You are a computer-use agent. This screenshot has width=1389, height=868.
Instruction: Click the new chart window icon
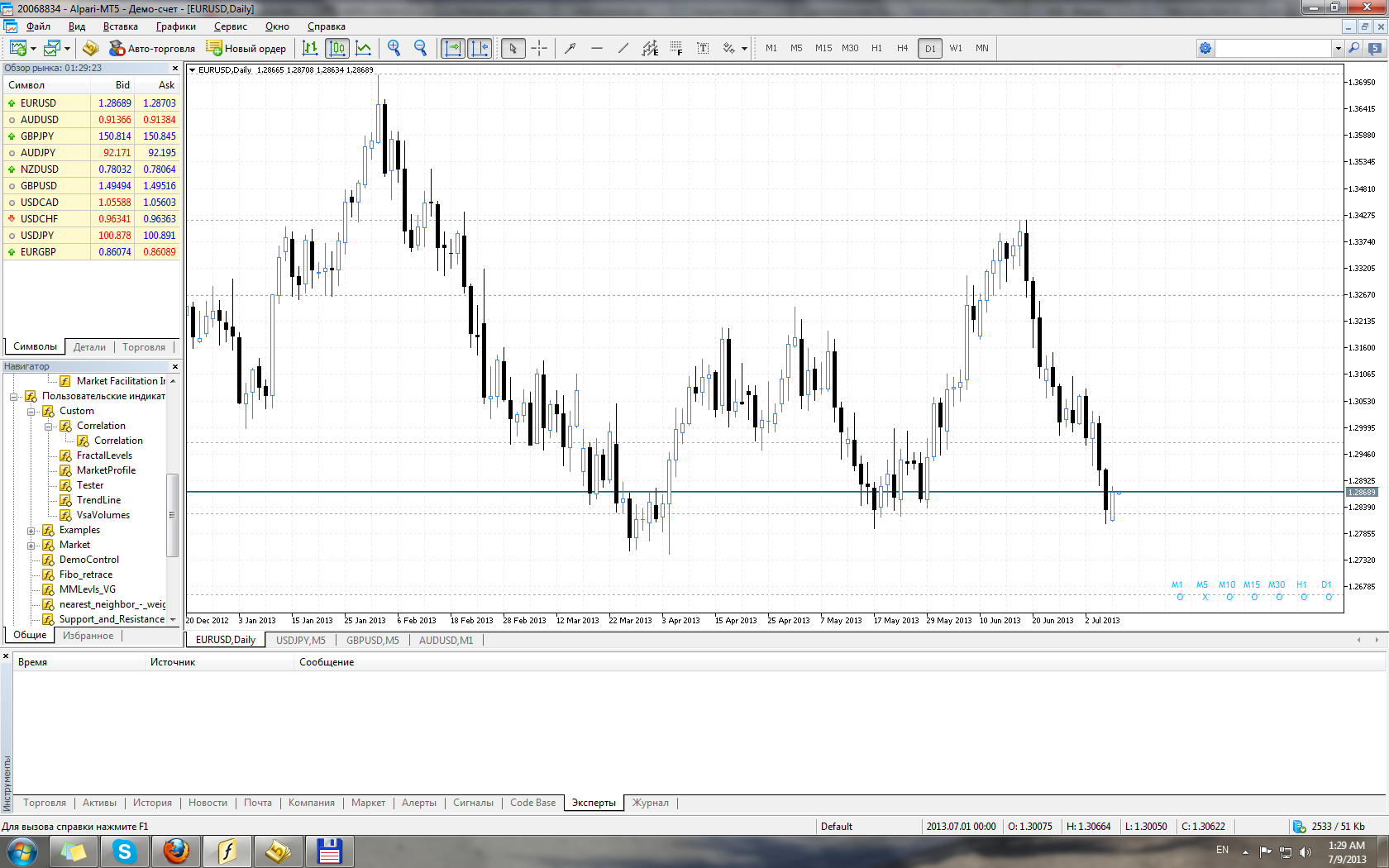coord(17,48)
